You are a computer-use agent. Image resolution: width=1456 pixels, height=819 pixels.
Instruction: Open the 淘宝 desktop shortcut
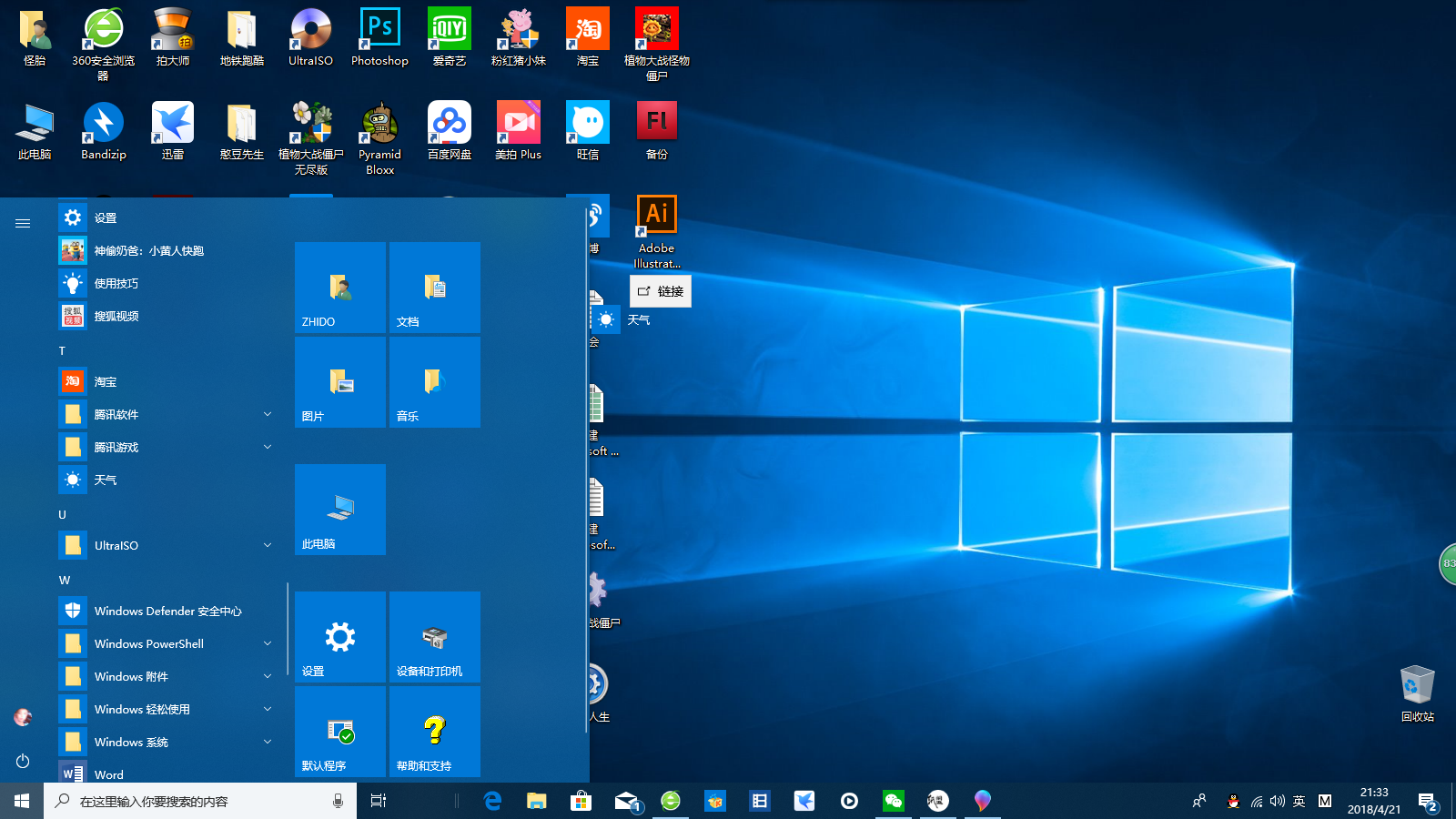pos(588,38)
